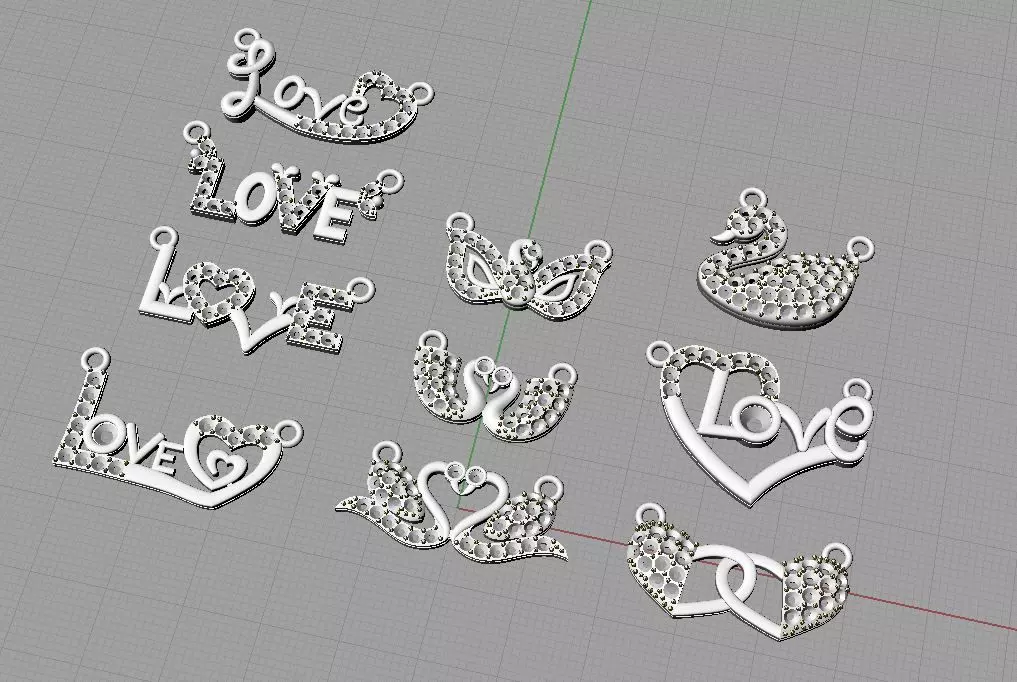Select the block LOVE pendant decorated with bows
The image size is (1017, 682).
(293, 182)
